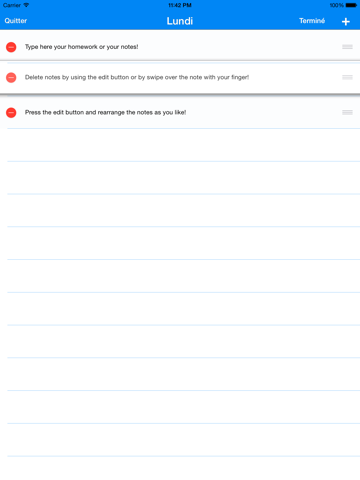Select the 'Delete notes by using the edit button' text
This screenshot has width=360, height=480.
77,77
